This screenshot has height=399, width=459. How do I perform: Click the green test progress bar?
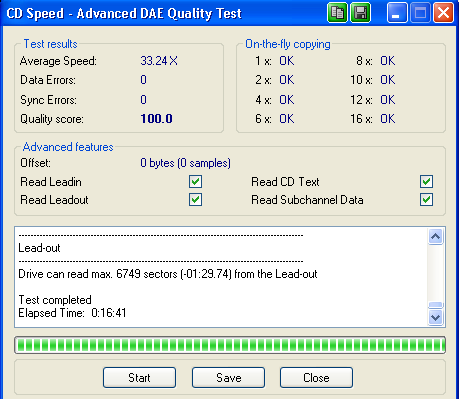pyautogui.click(x=230, y=345)
